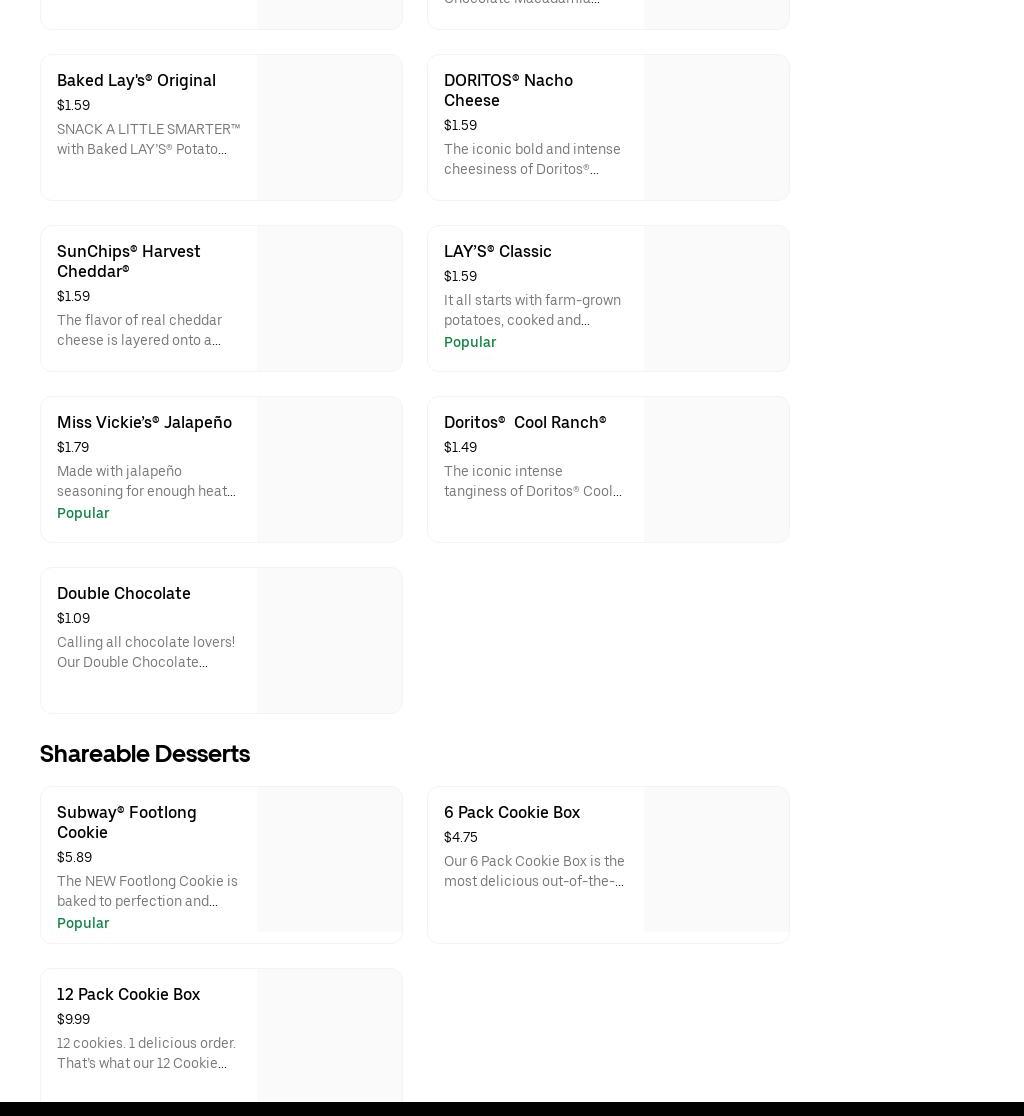The height and width of the screenshot is (1116, 1024).
Task: Click the Popular tag on Miss Vickie's Jalapeño
Action: pyautogui.click(x=83, y=514)
